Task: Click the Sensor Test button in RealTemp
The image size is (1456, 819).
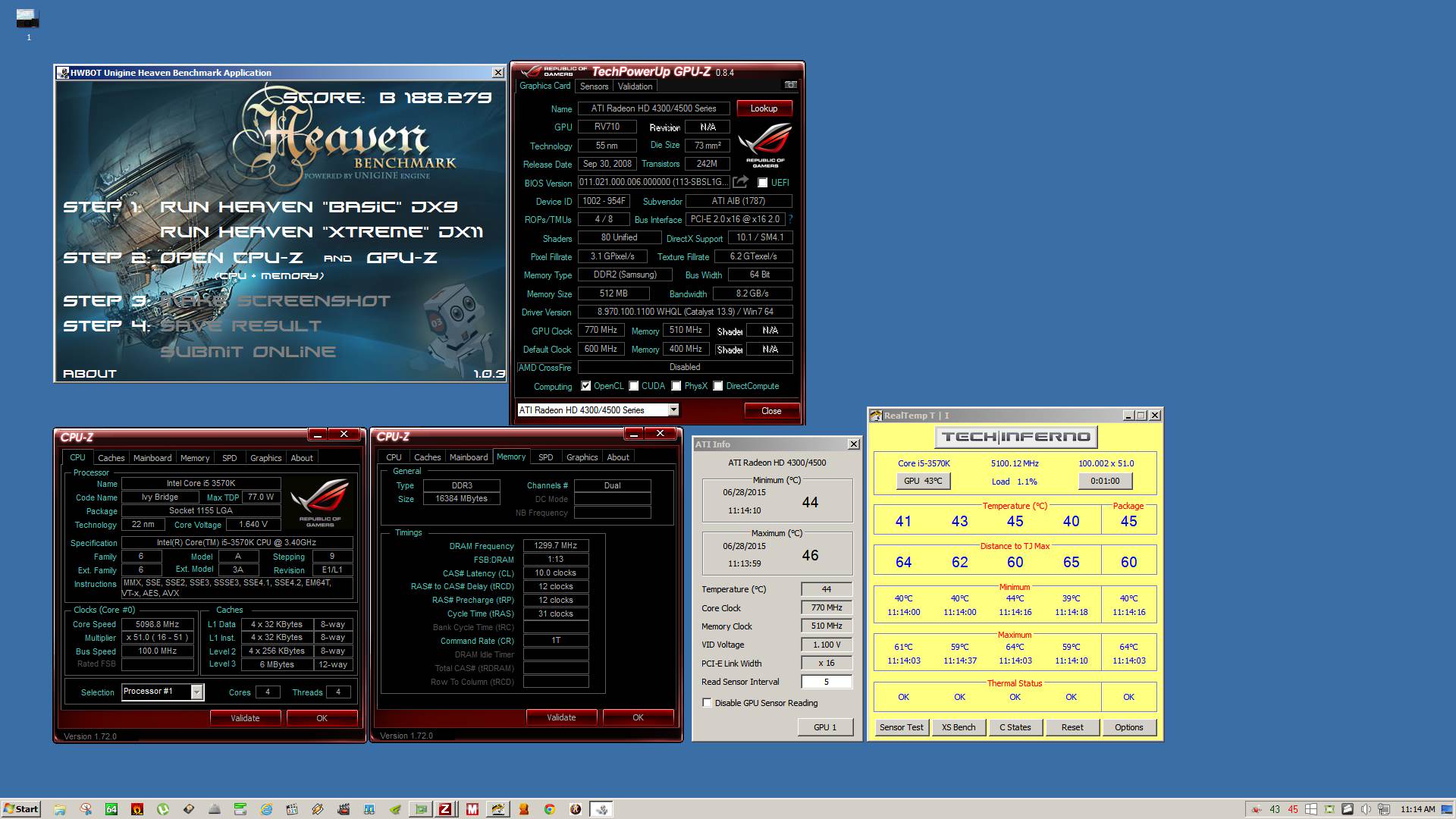Action: [x=901, y=727]
